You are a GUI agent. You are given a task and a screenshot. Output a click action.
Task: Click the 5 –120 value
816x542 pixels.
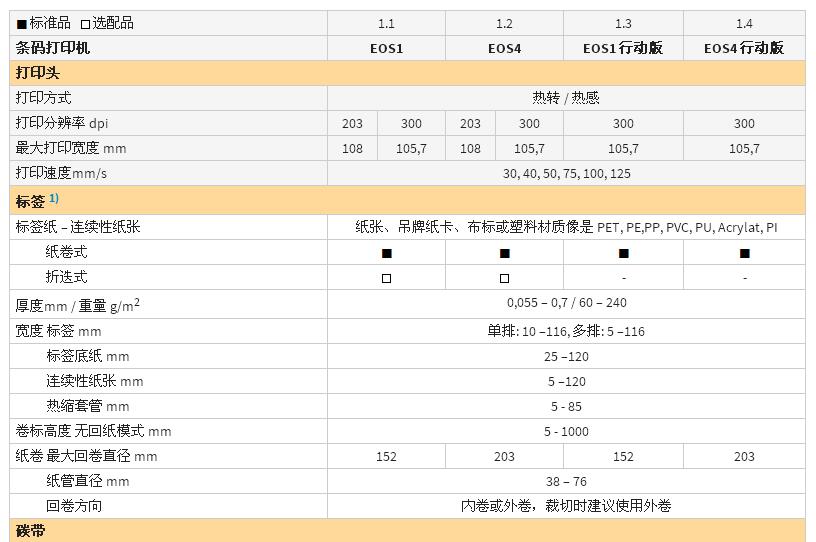pyautogui.click(x=566, y=382)
